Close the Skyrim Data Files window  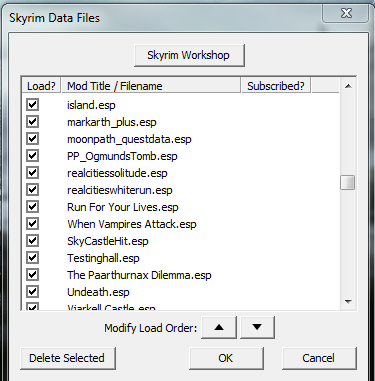(346, 13)
